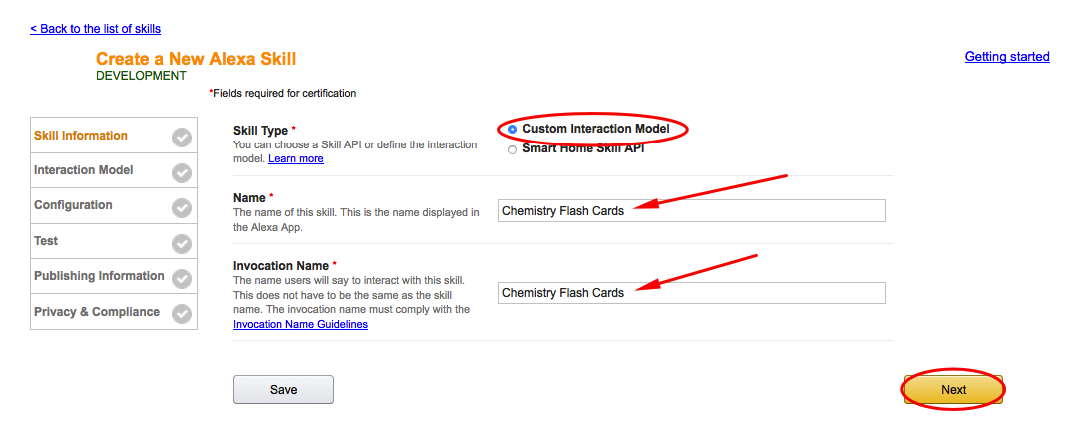
Task: Follow the Back to the list of skills link
Action: tap(95, 29)
